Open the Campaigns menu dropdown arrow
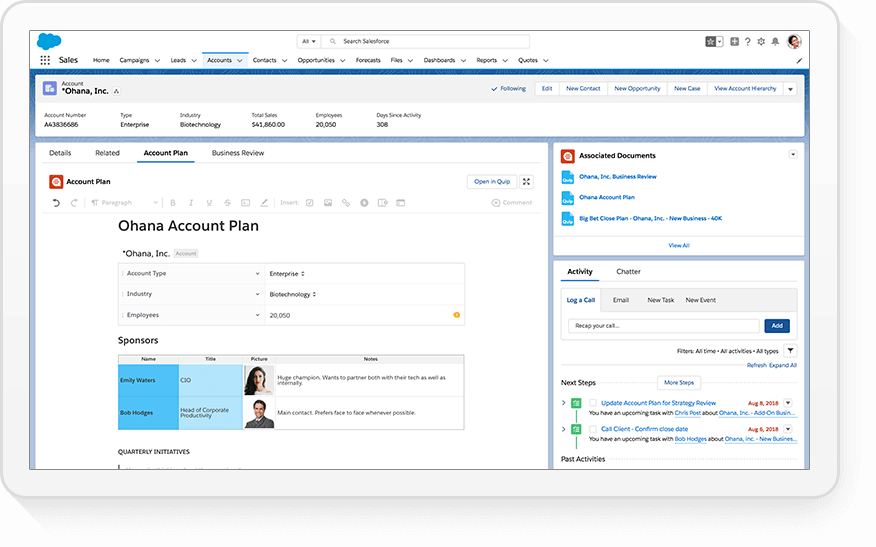This screenshot has width=876, height=547. 157,60
